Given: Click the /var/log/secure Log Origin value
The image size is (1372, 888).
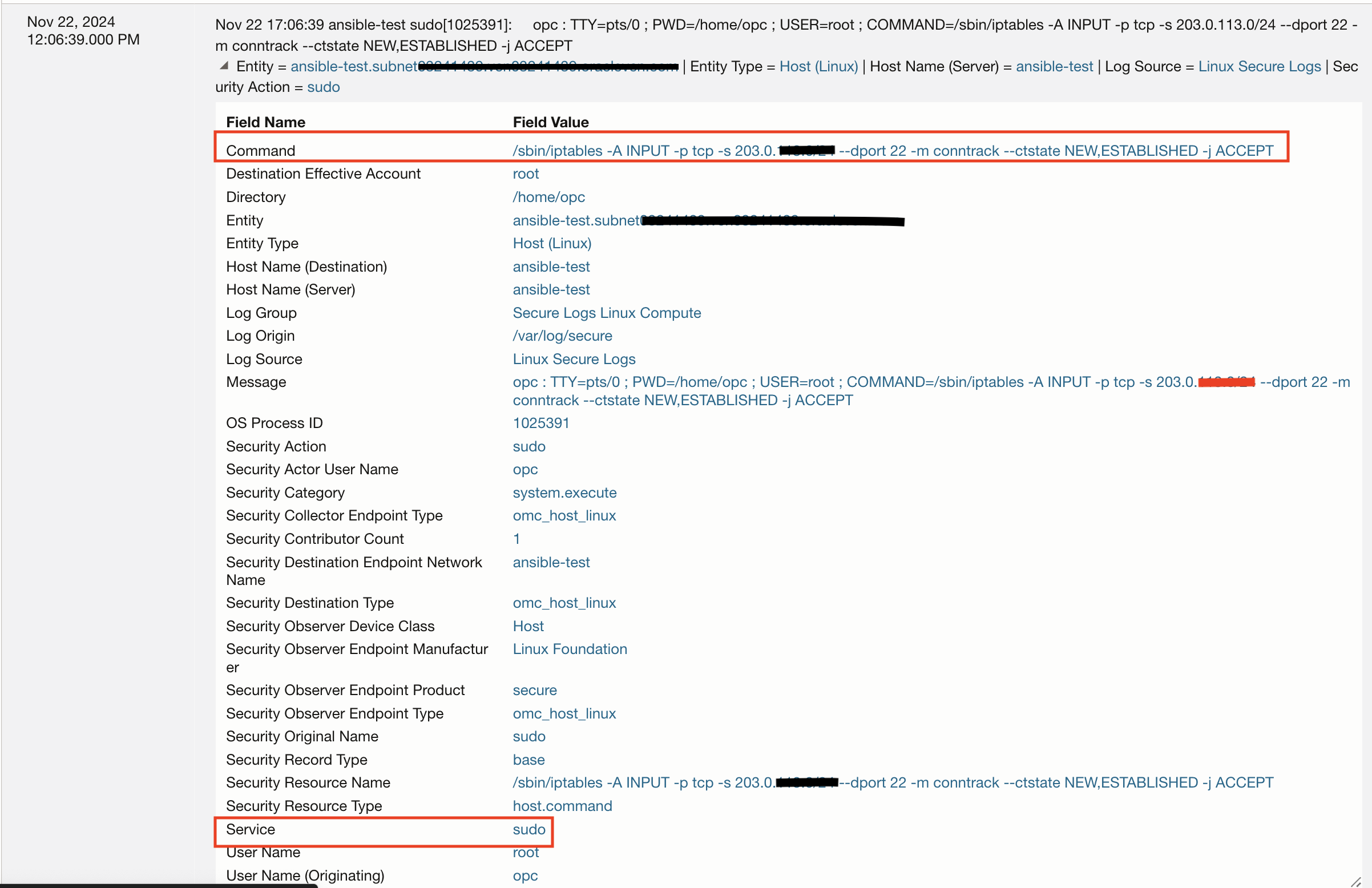Looking at the screenshot, I should click(562, 336).
